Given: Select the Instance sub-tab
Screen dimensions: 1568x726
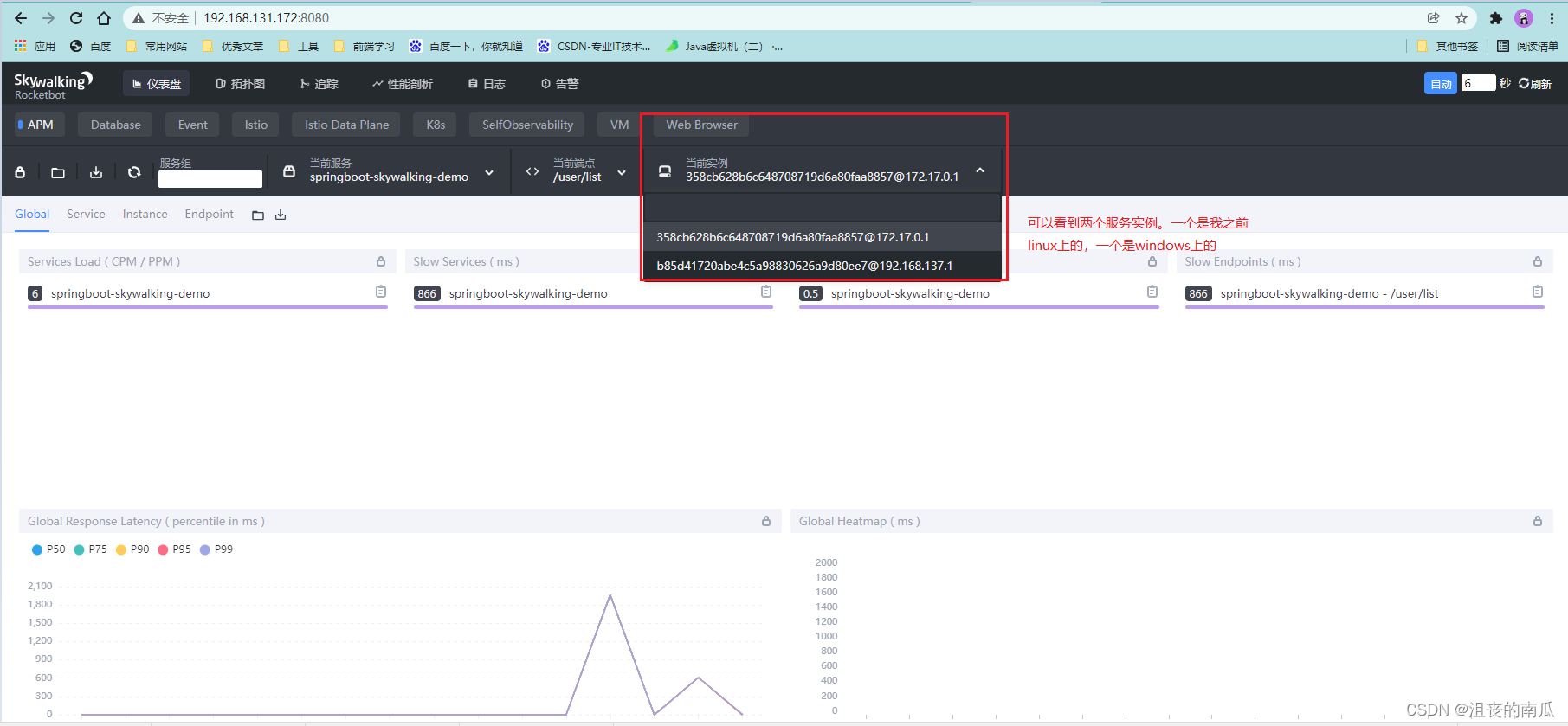Looking at the screenshot, I should coord(145,215).
